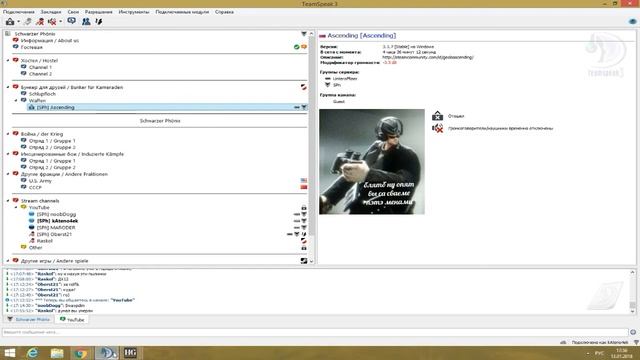Screen dimensions: 640x360
Task: Click striped icon on Bunker für Kameraden row
Action: tap(304, 87)
